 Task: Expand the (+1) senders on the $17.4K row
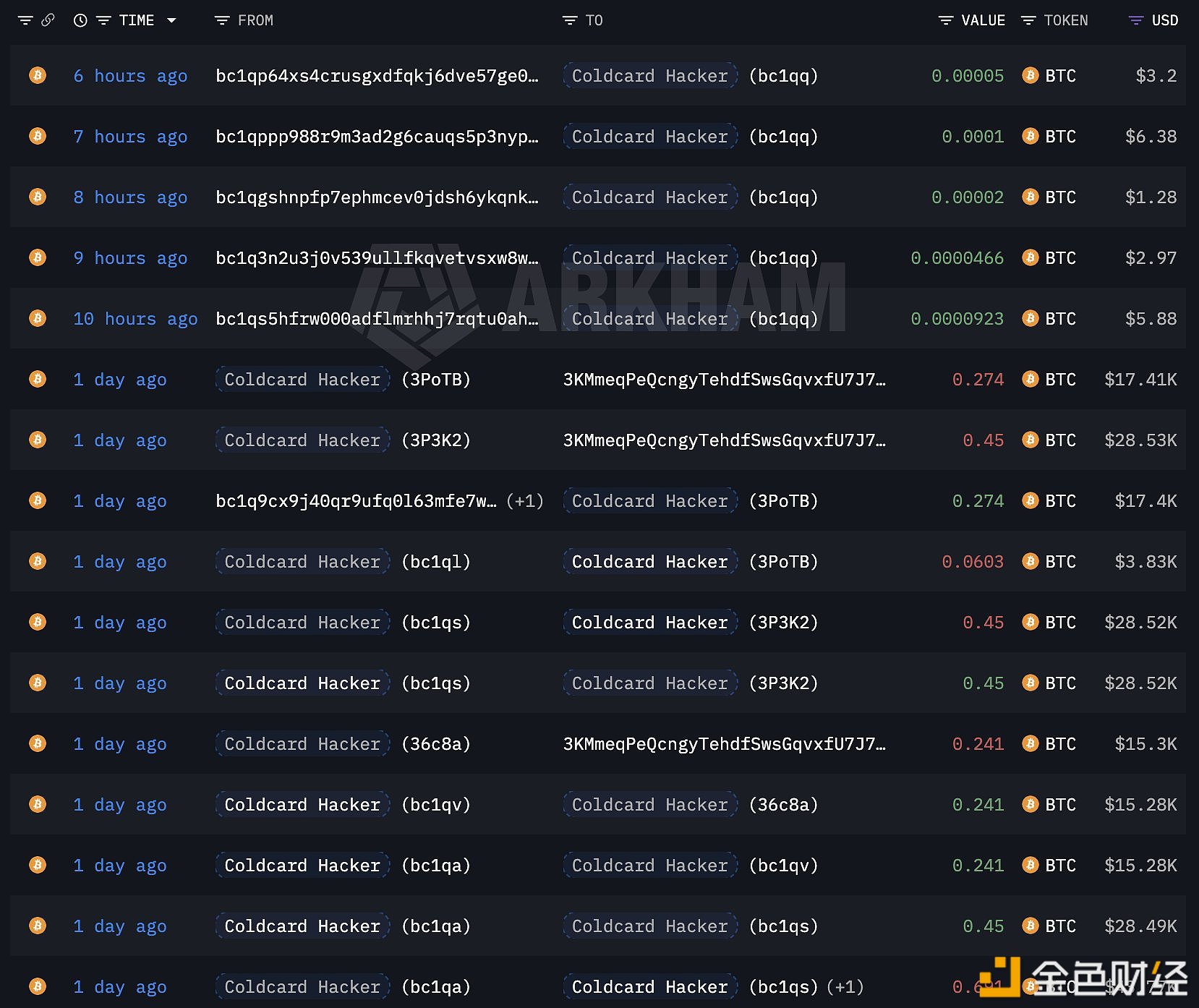(525, 501)
